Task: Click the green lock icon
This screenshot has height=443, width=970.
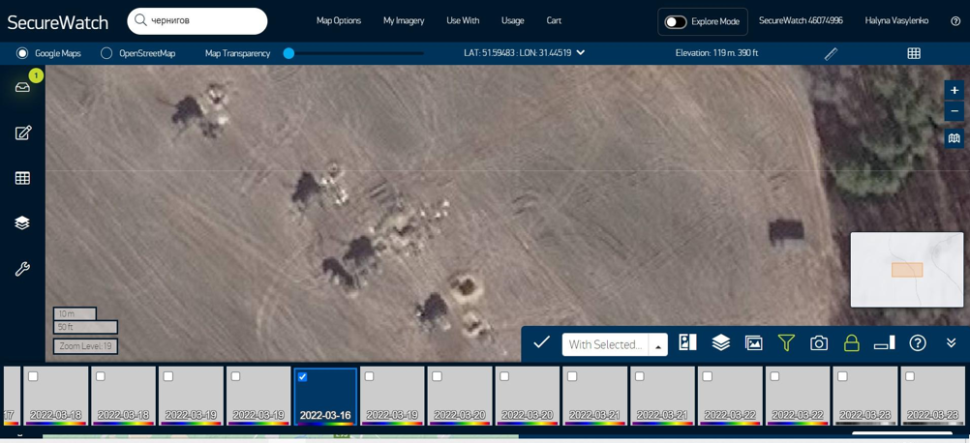Action: coord(851,343)
